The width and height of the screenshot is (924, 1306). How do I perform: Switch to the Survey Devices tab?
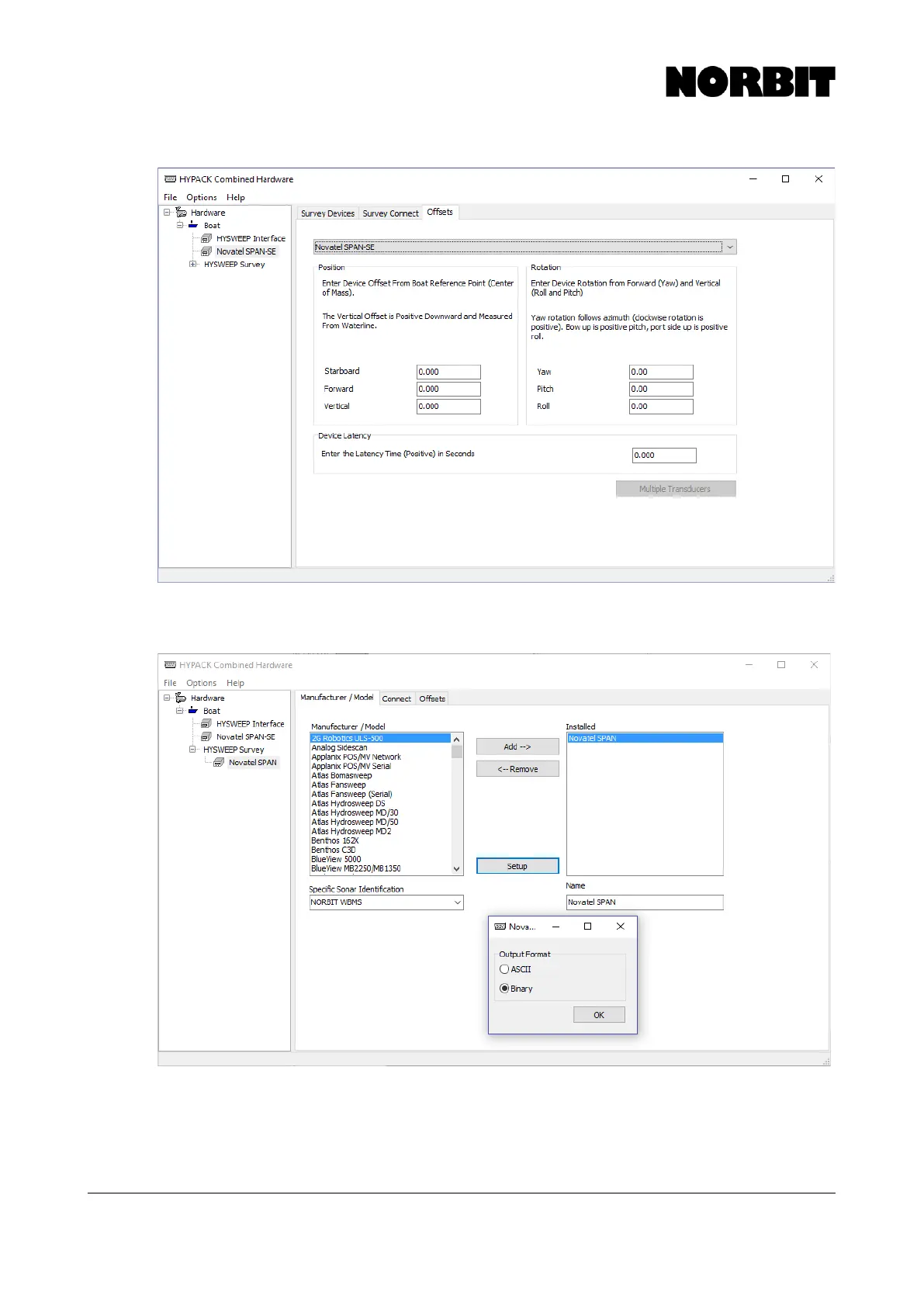tap(327, 213)
